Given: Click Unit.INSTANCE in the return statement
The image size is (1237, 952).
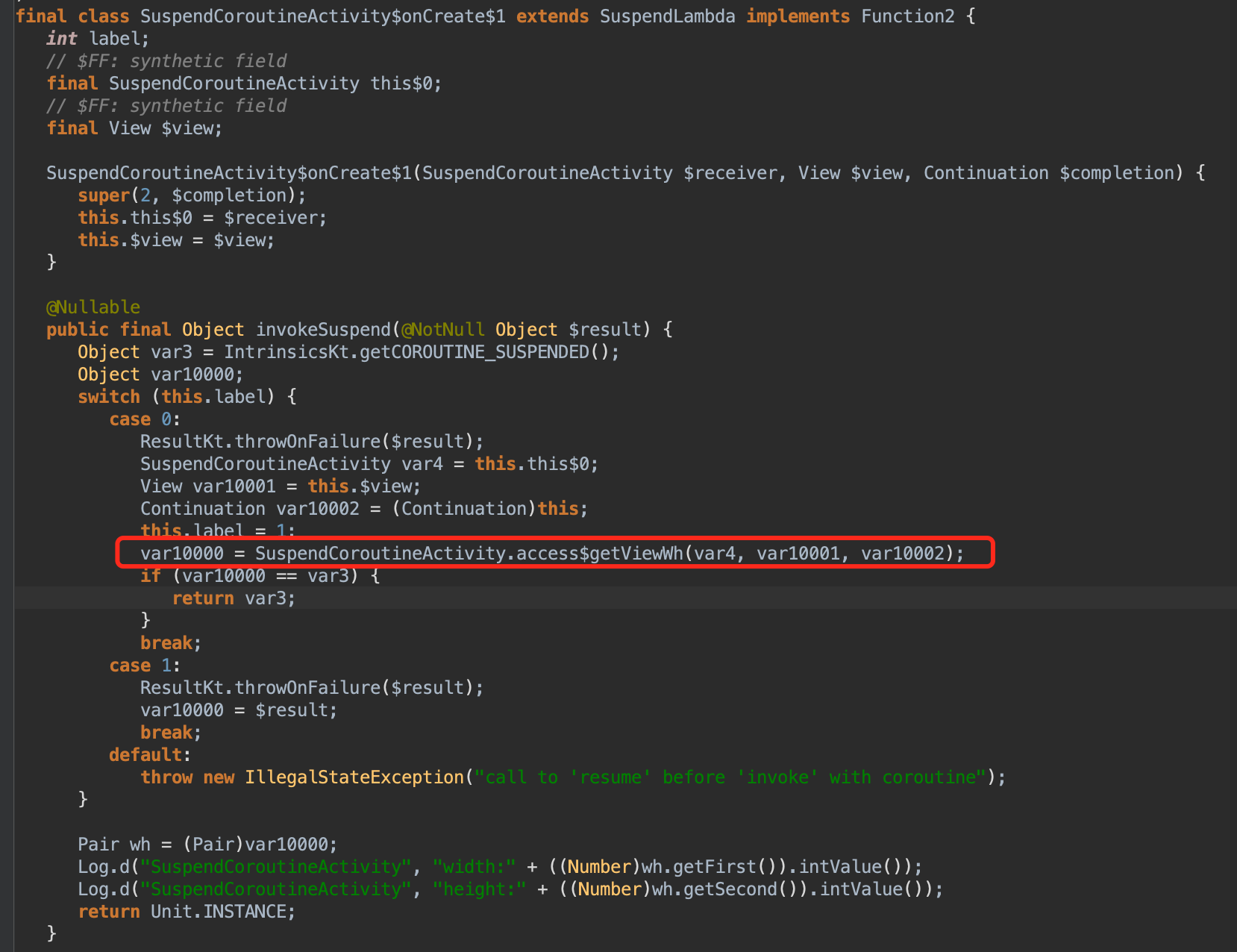Looking at the screenshot, I should pos(222,912).
